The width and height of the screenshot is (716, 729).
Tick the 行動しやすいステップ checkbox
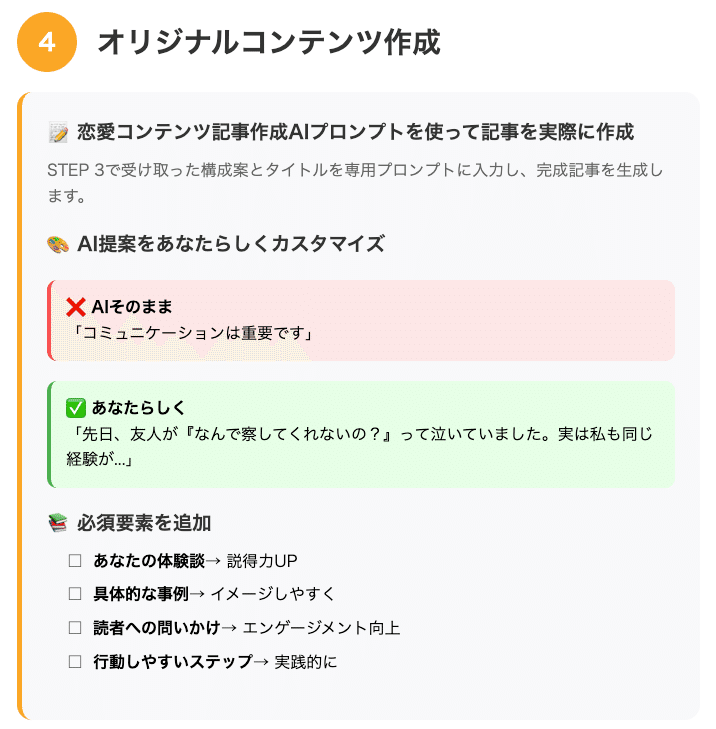pyautogui.click(x=75, y=662)
